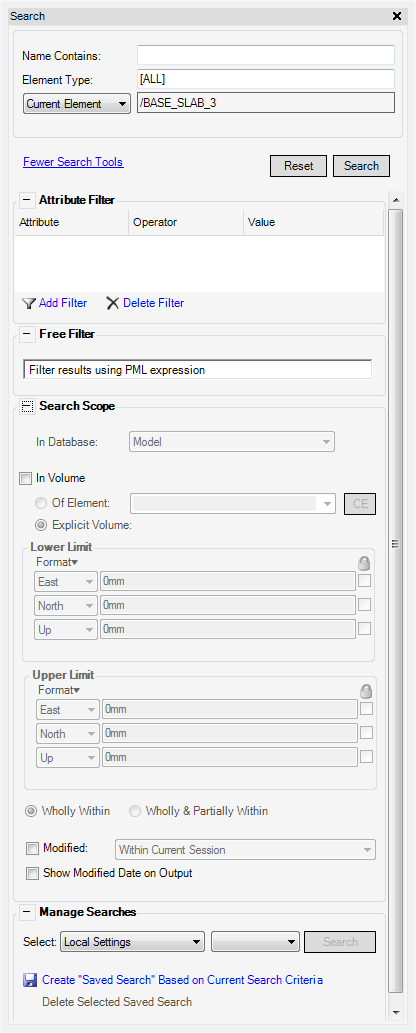This screenshot has height=1033, width=416.
Task: Collapse the Attribute Filter section
Action: click(27, 200)
